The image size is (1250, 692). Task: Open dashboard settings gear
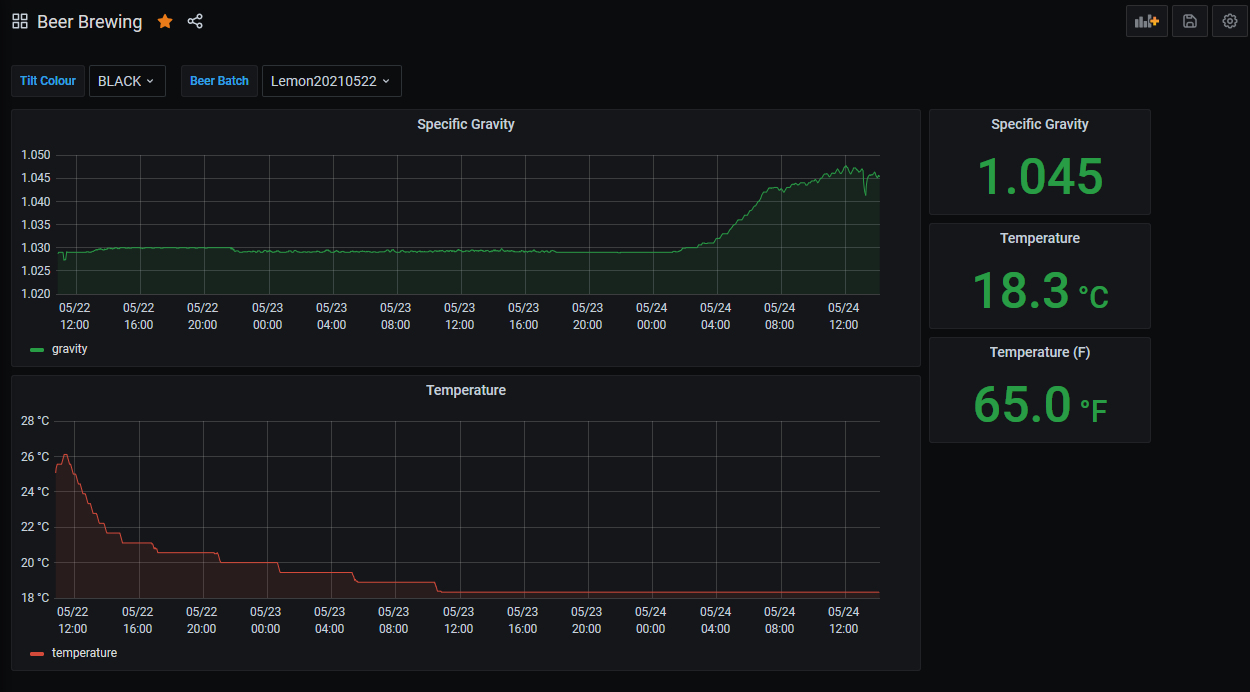[x=1230, y=21]
